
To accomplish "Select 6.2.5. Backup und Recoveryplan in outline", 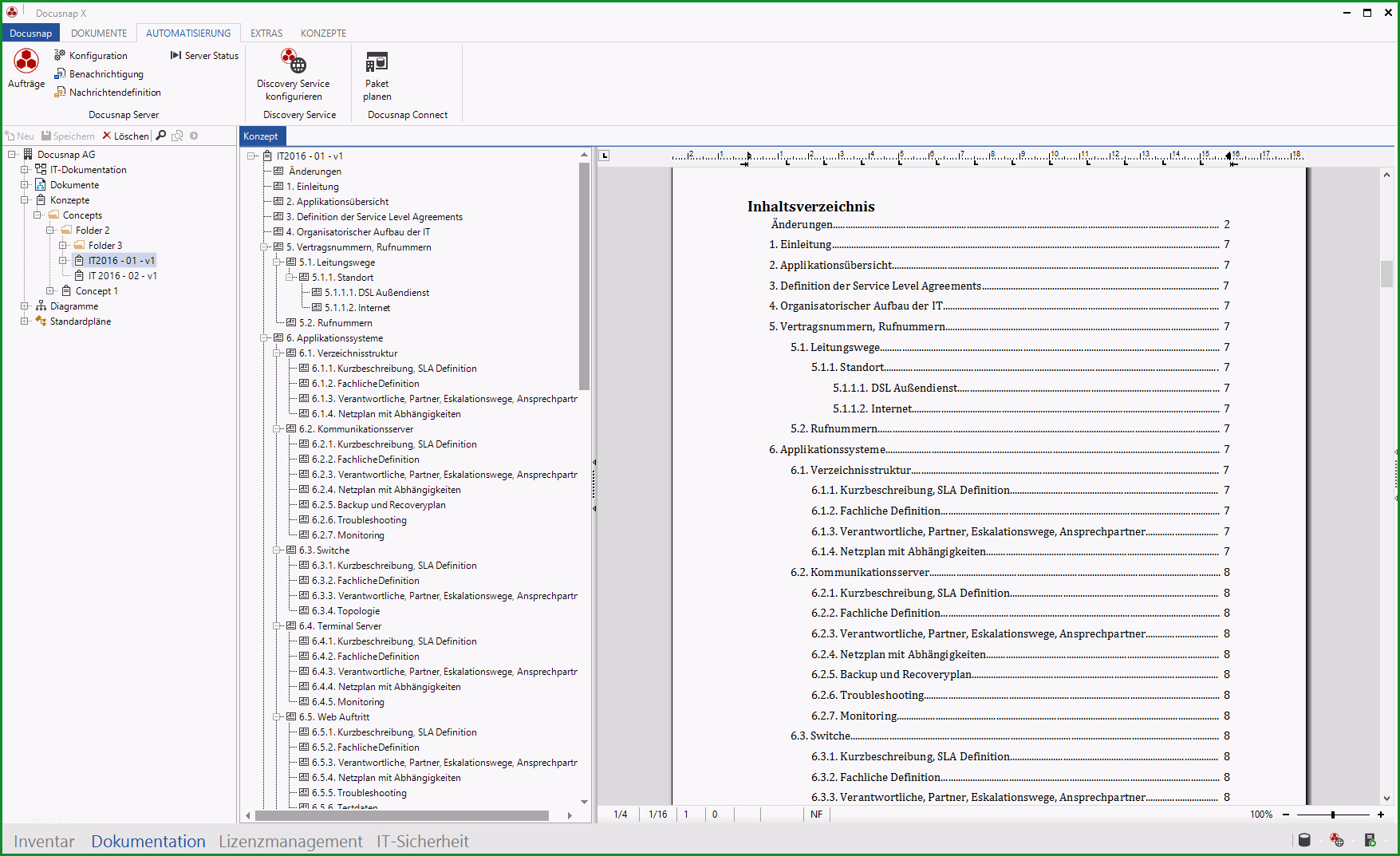I will tap(379, 505).
